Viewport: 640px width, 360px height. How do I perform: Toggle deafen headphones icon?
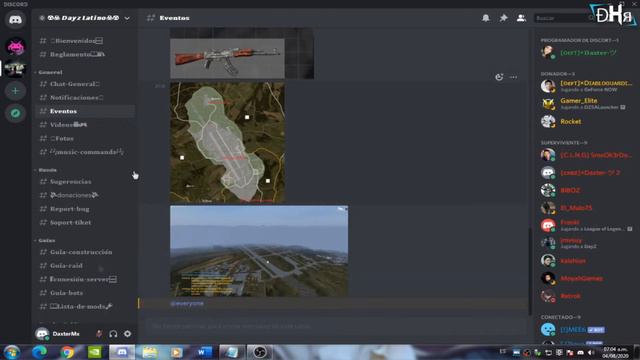tap(113, 334)
